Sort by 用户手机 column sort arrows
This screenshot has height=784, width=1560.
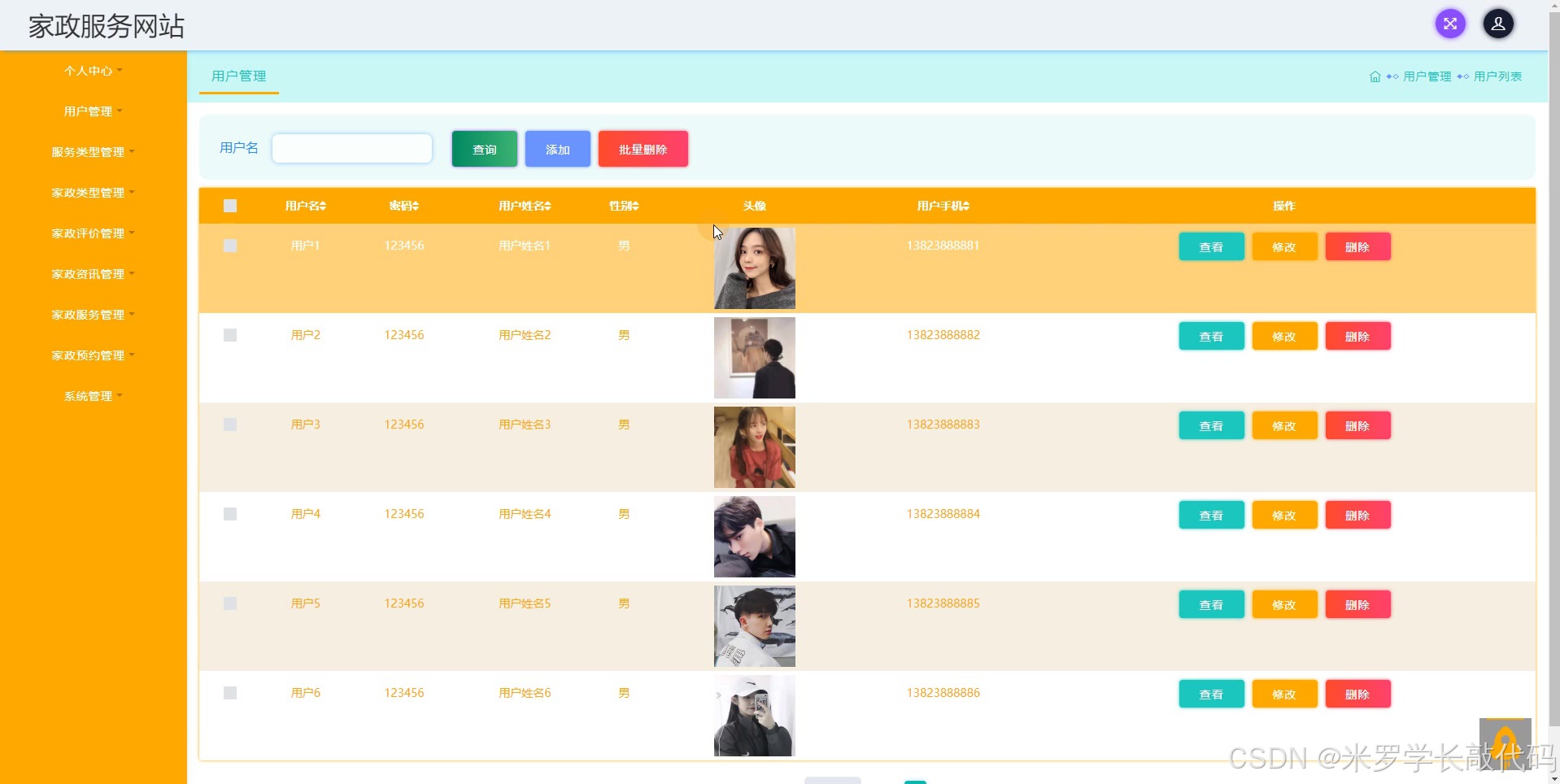[x=966, y=207]
